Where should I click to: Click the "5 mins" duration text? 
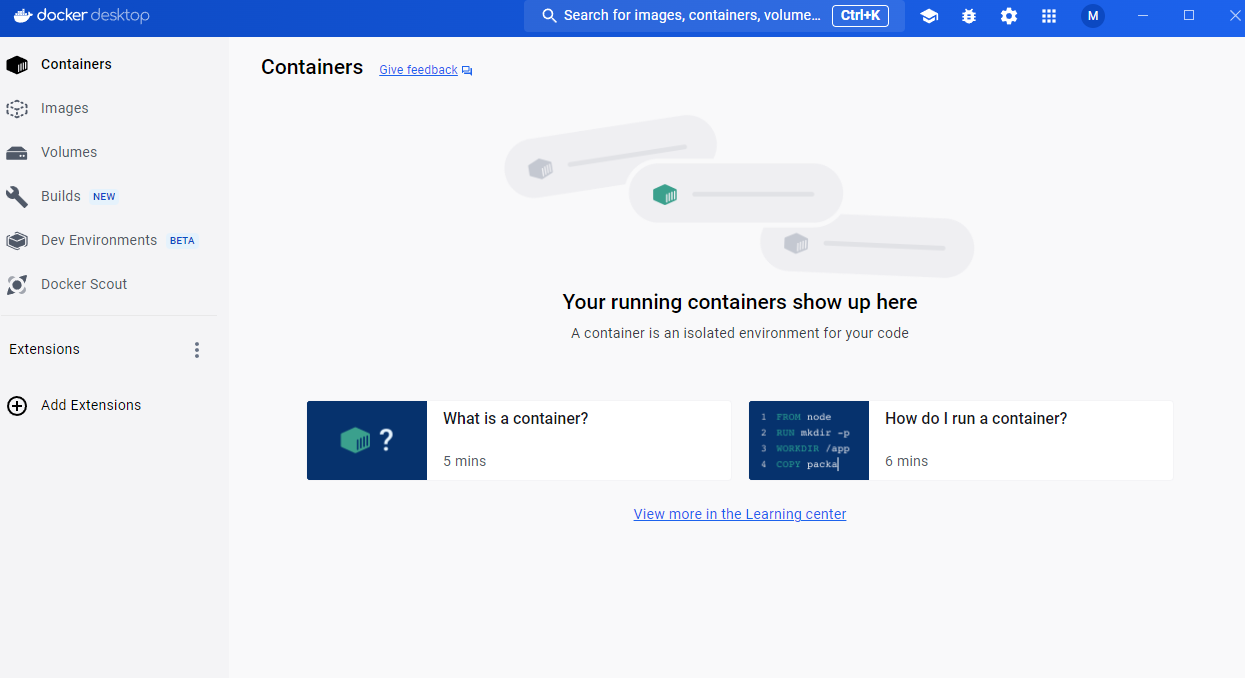465,461
